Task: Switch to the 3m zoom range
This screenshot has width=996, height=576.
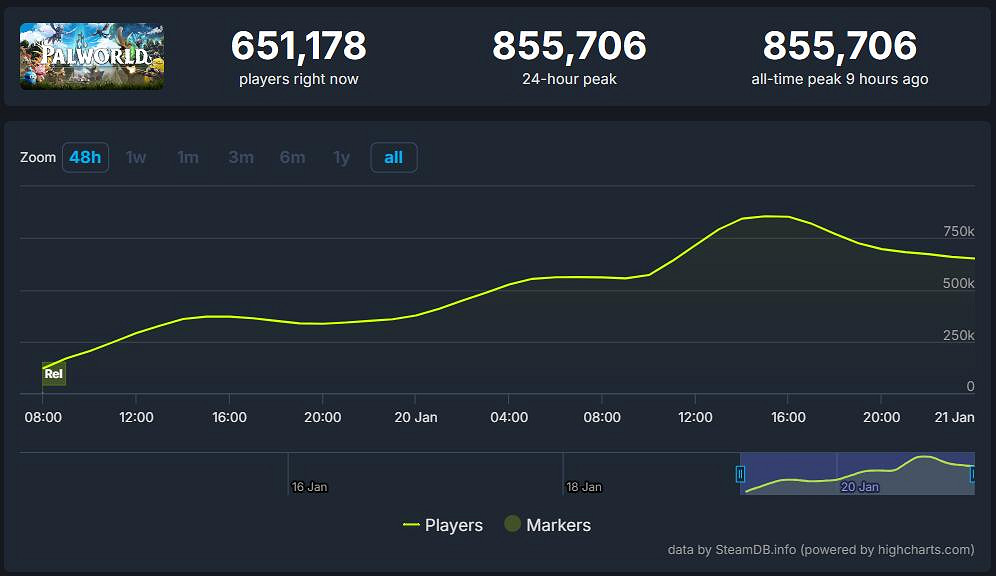Action: point(241,157)
